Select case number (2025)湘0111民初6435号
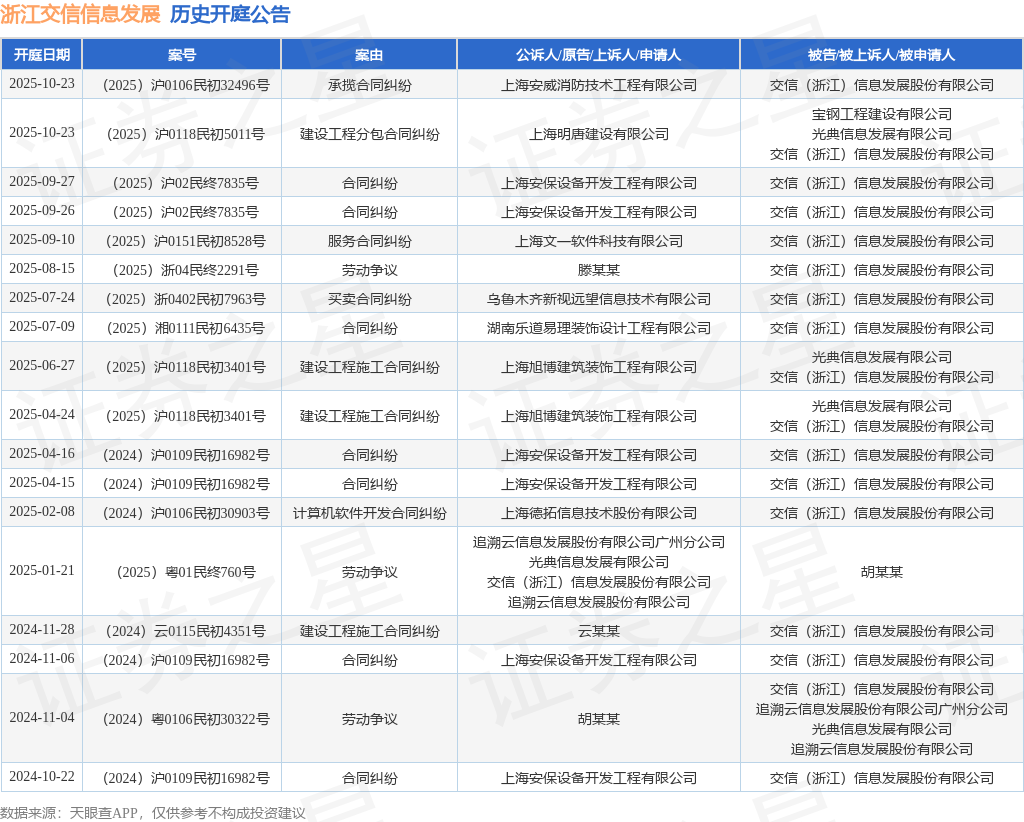This screenshot has height=822, width=1024. (185, 328)
